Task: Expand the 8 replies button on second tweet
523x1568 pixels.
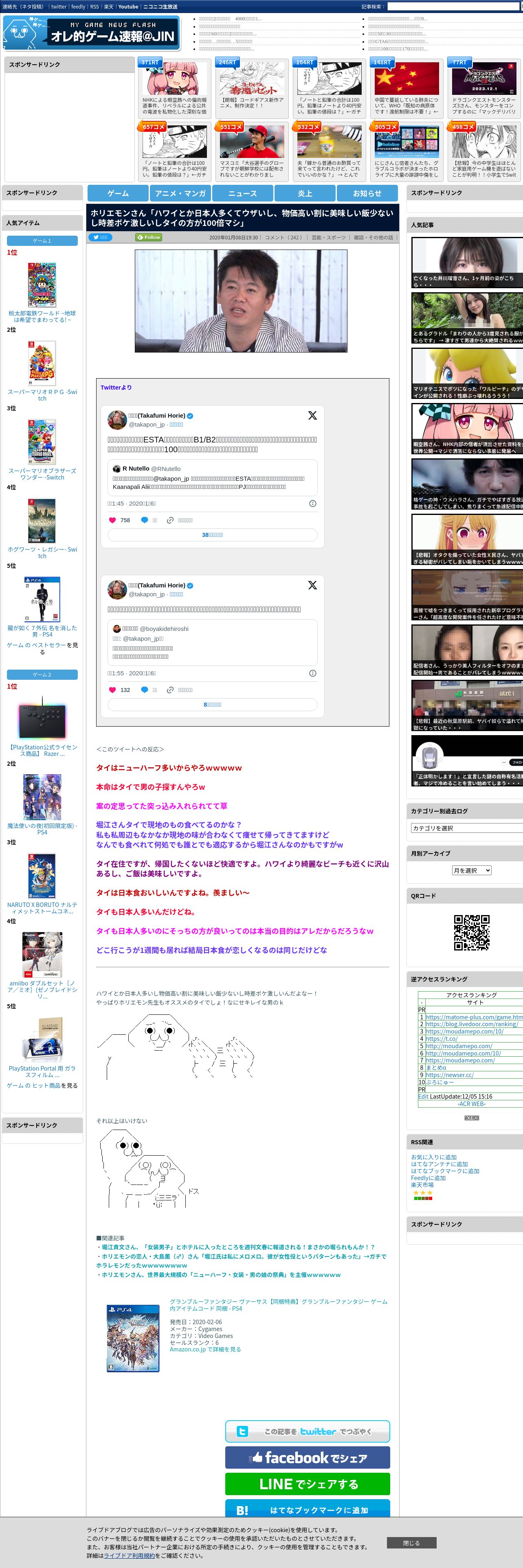Action: 213,705
